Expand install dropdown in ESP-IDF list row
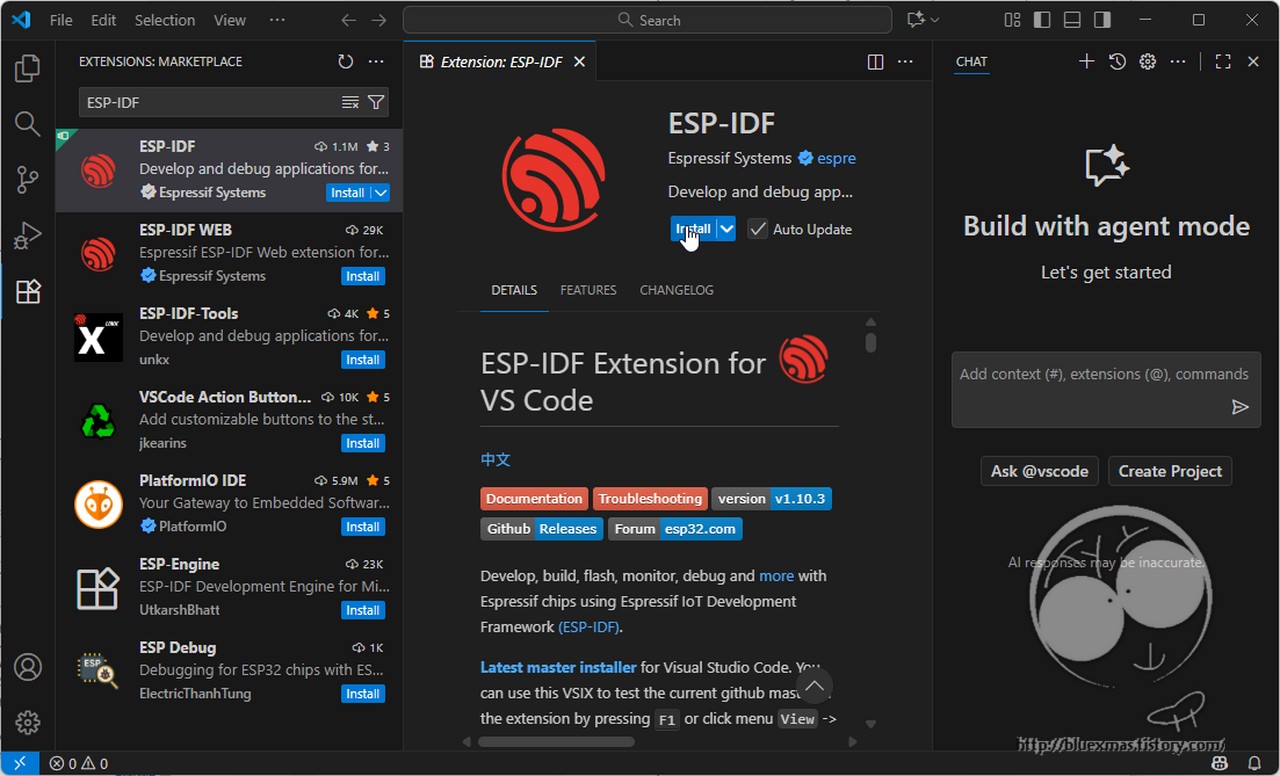This screenshot has width=1280, height=776. 380,193
